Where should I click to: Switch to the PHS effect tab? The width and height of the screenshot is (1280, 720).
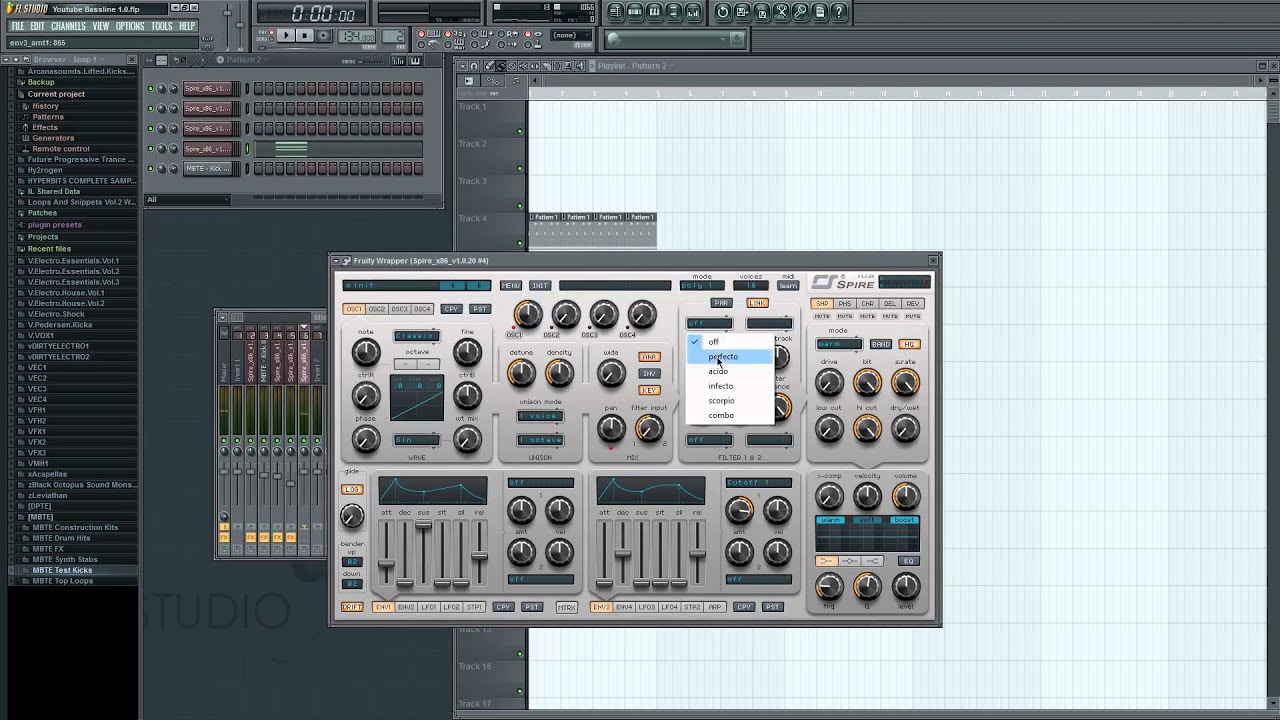tap(845, 304)
